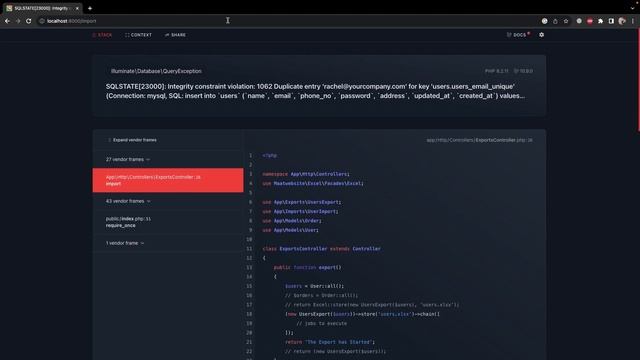Open the SHARE menu

175,35
